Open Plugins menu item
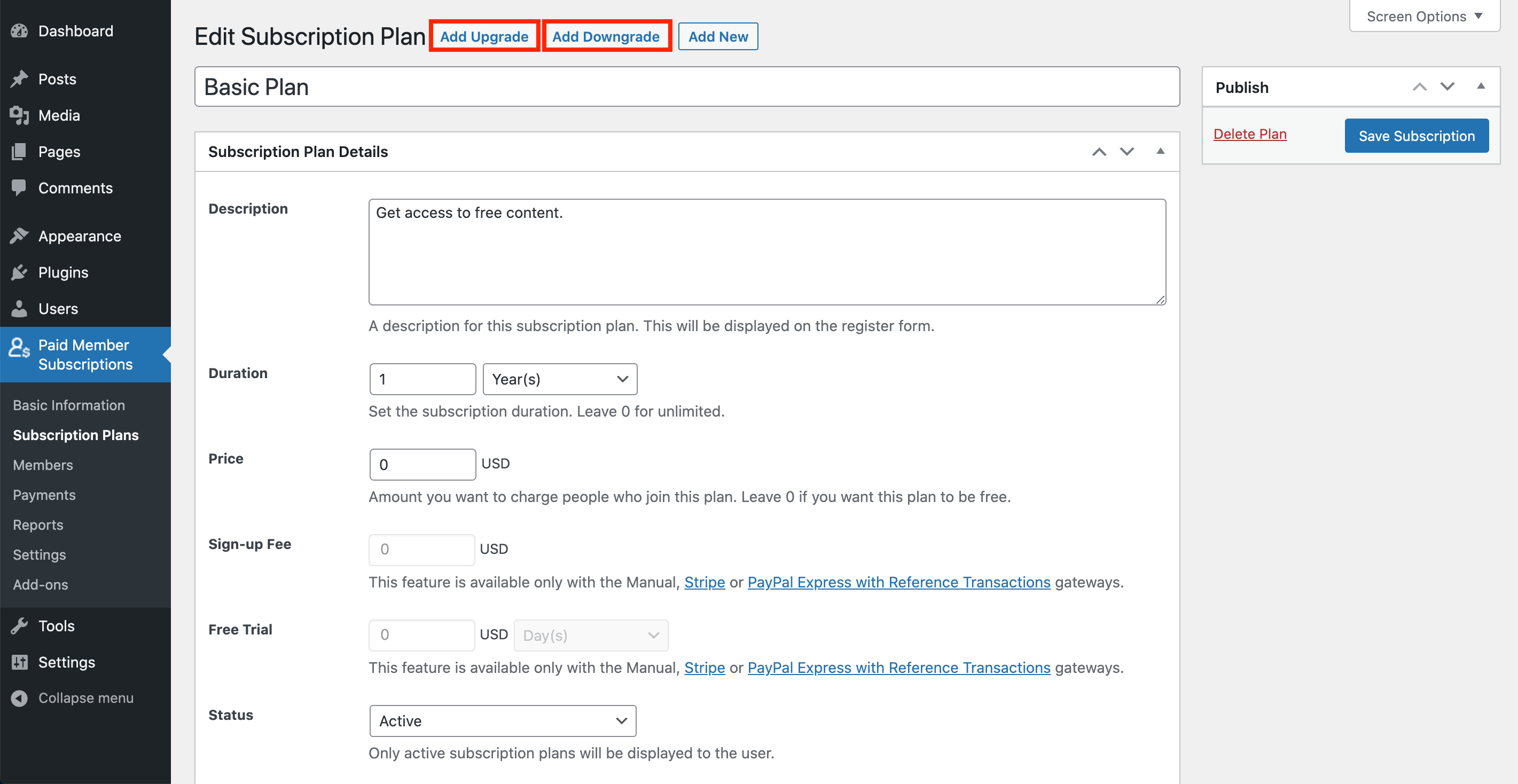Screen dimensions: 1518x784 point(85,272)
